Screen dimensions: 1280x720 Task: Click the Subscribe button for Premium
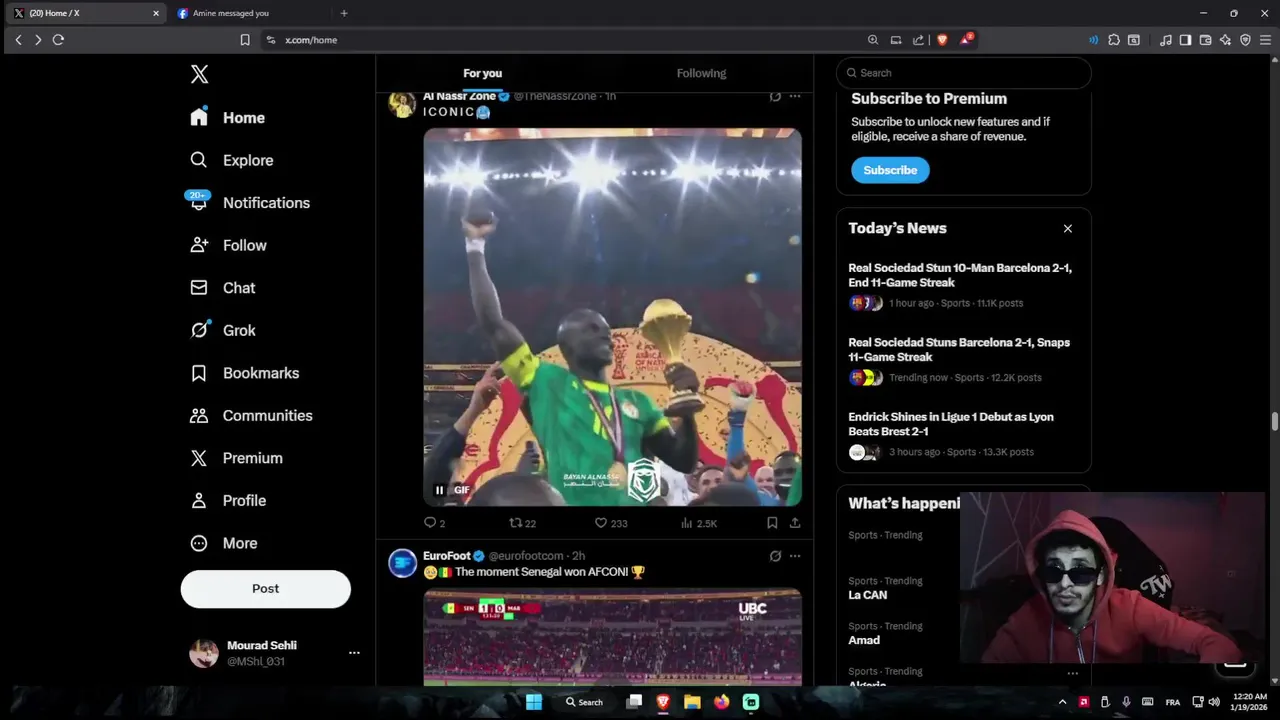pyautogui.click(x=890, y=170)
